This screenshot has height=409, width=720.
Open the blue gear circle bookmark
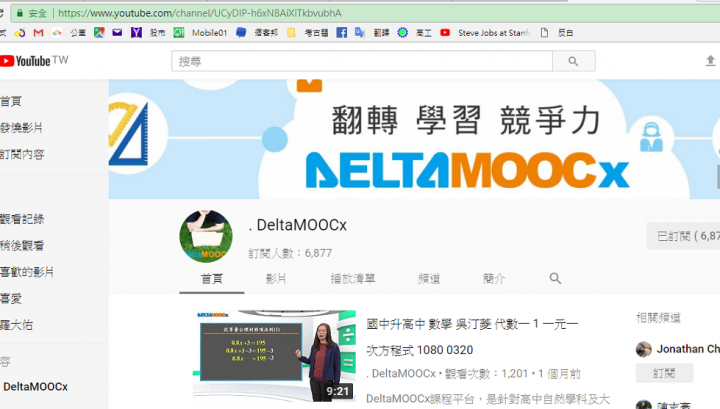[x=403, y=33]
